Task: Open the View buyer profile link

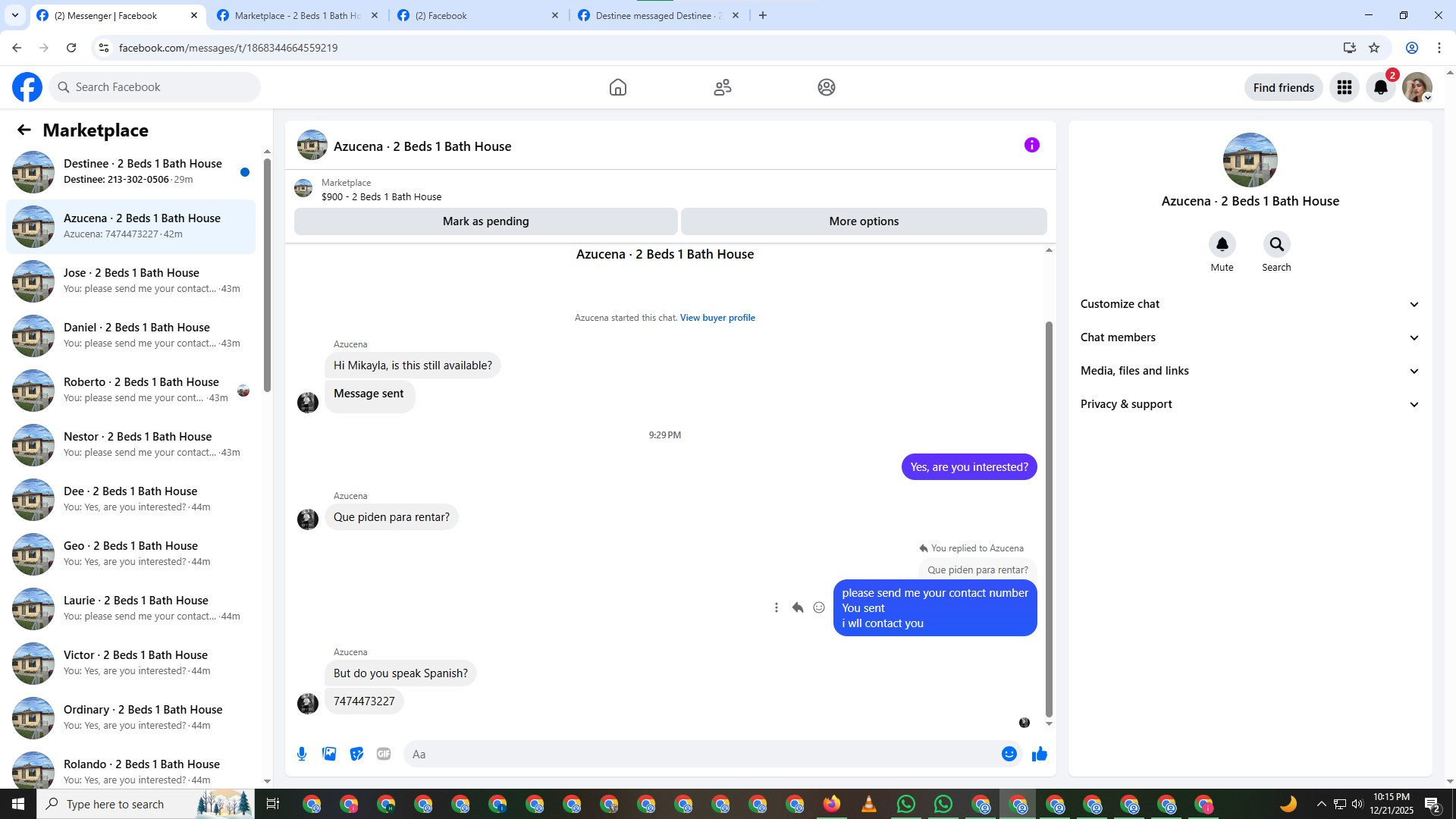Action: (x=717, y=318)
